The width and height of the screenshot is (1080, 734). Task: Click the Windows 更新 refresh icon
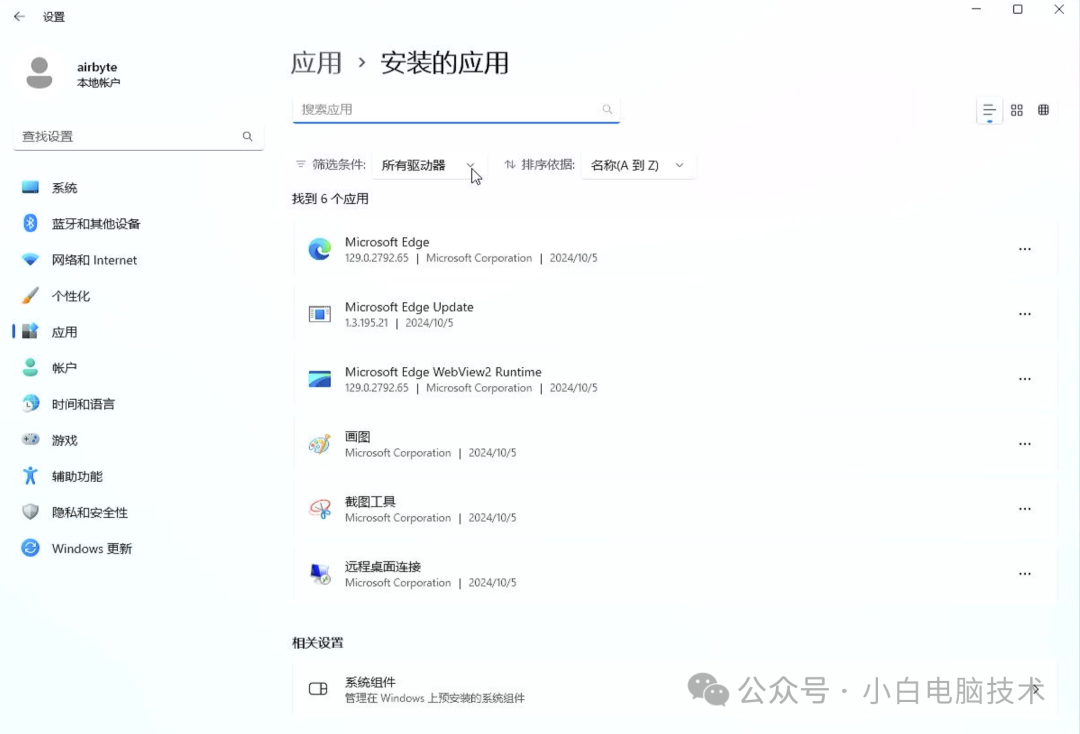pyautogui.click(x=30, y=548)
